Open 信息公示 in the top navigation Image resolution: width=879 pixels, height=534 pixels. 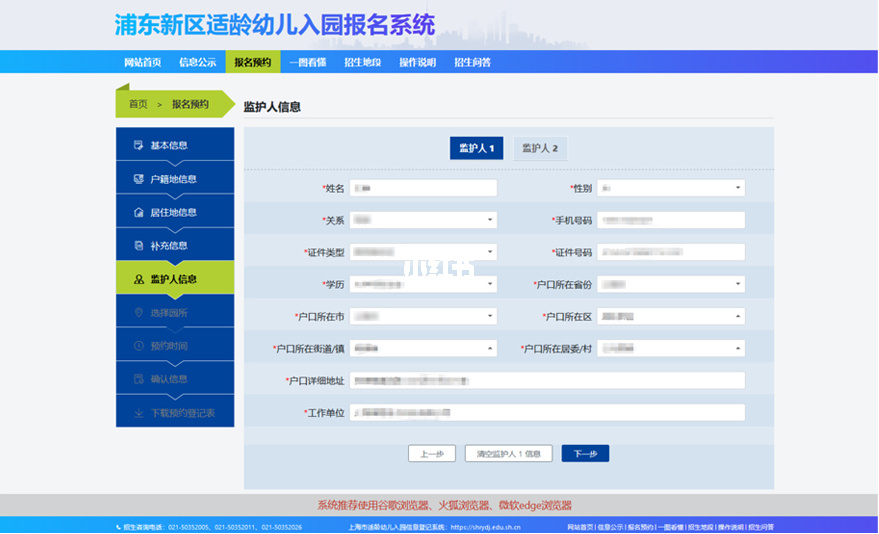tap(197, 62)
